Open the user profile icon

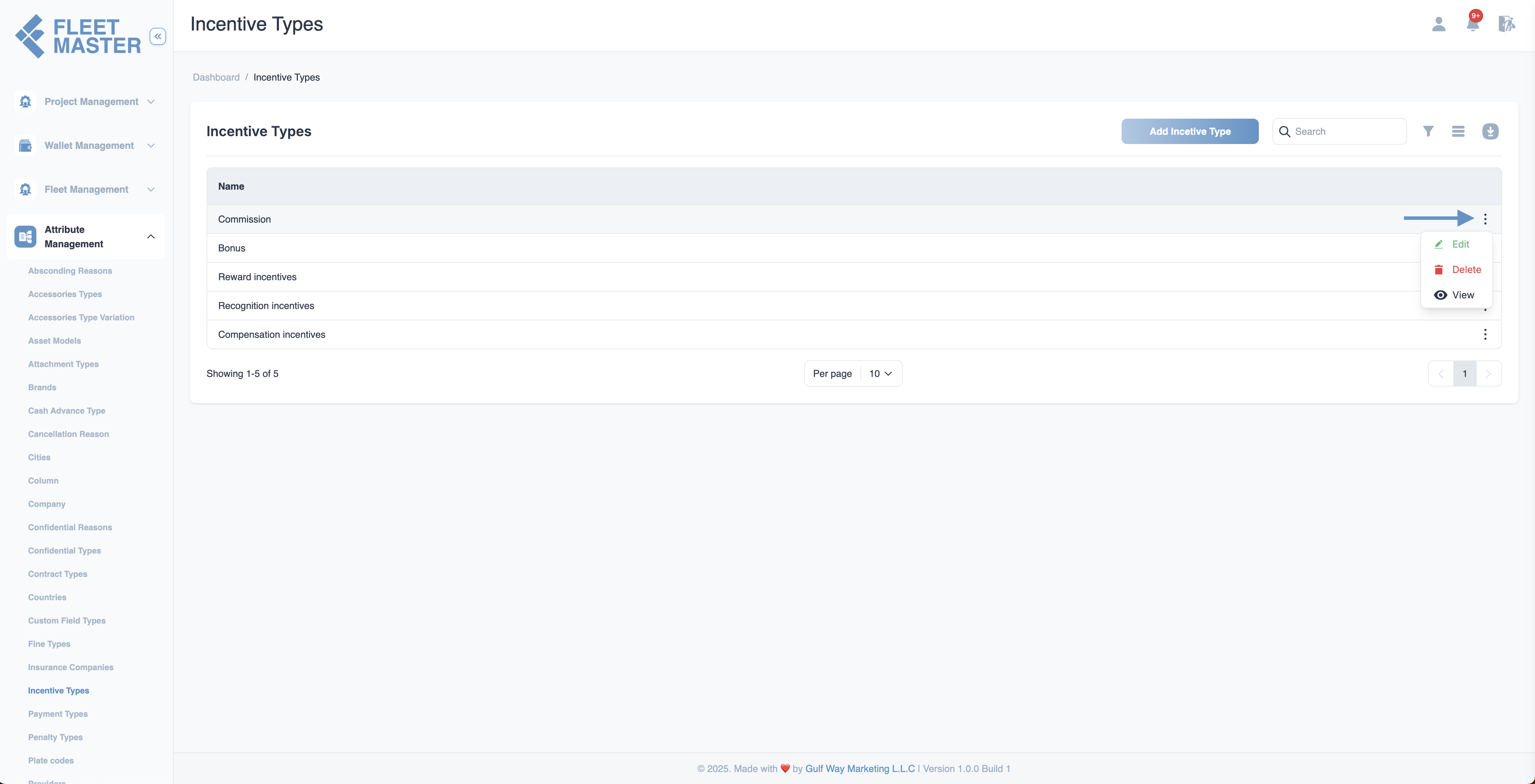point(1439,24)
